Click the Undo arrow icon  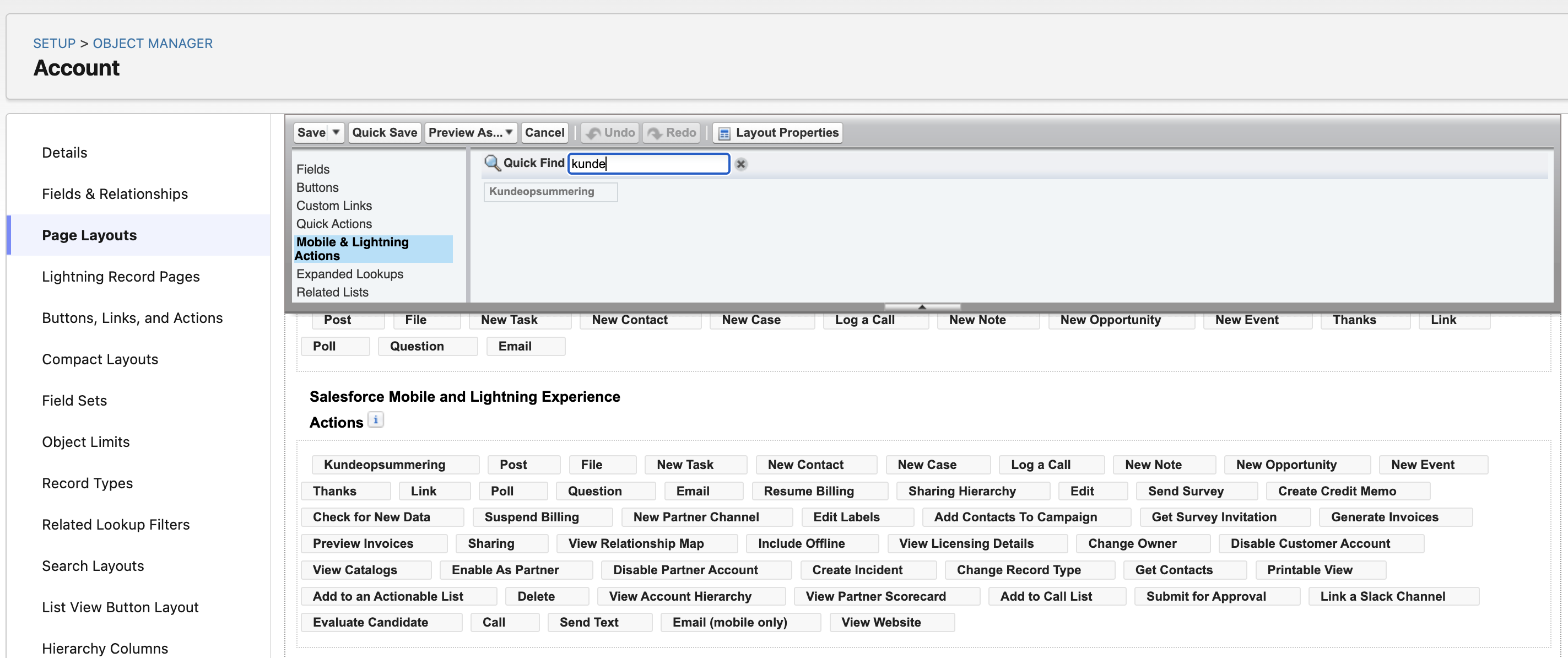pyautogui.click(x=593, y=132)
